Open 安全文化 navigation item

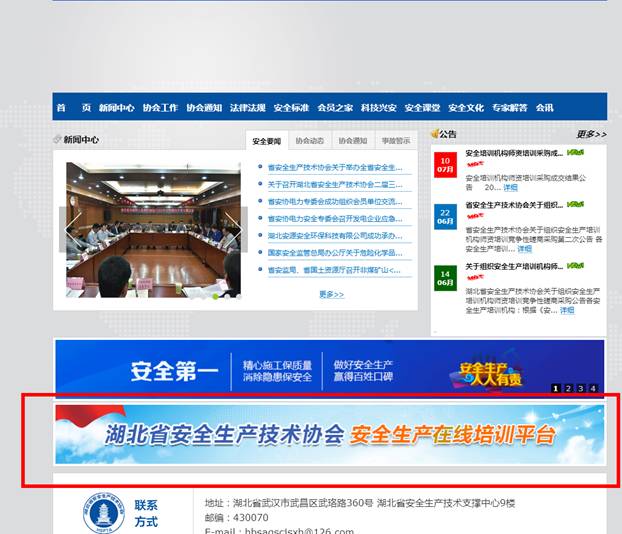[x=466, y=108]
